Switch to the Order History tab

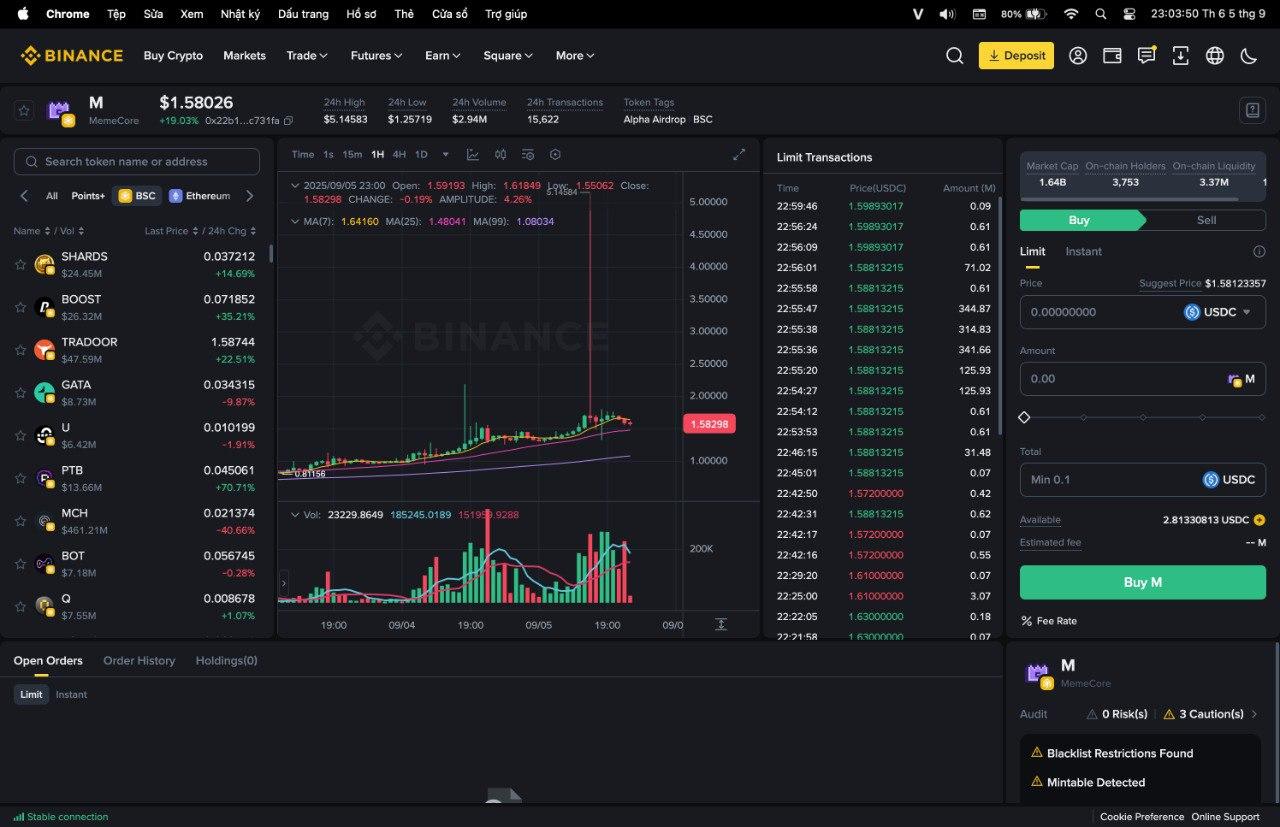139,661
